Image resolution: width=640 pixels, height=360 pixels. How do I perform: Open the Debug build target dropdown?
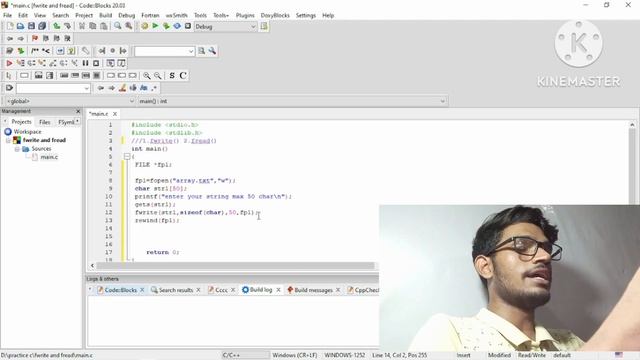click(253, 27)
